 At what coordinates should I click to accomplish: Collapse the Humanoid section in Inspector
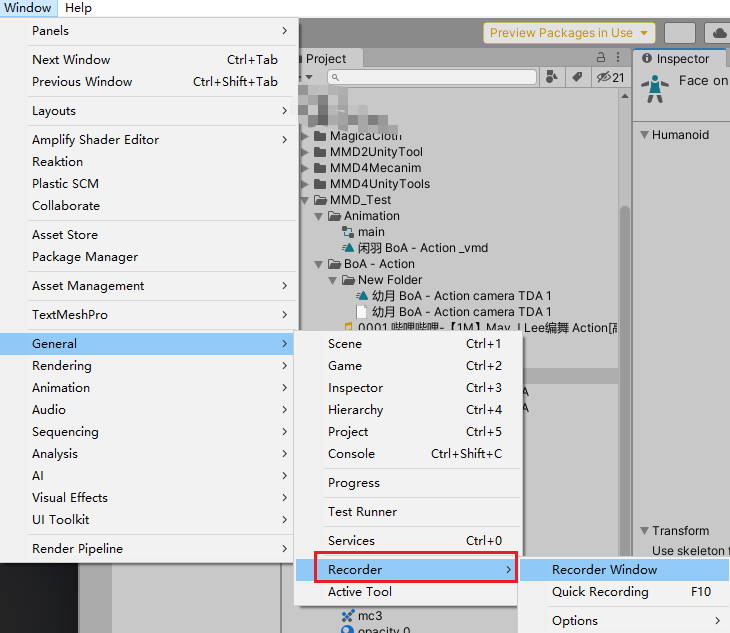644,135
